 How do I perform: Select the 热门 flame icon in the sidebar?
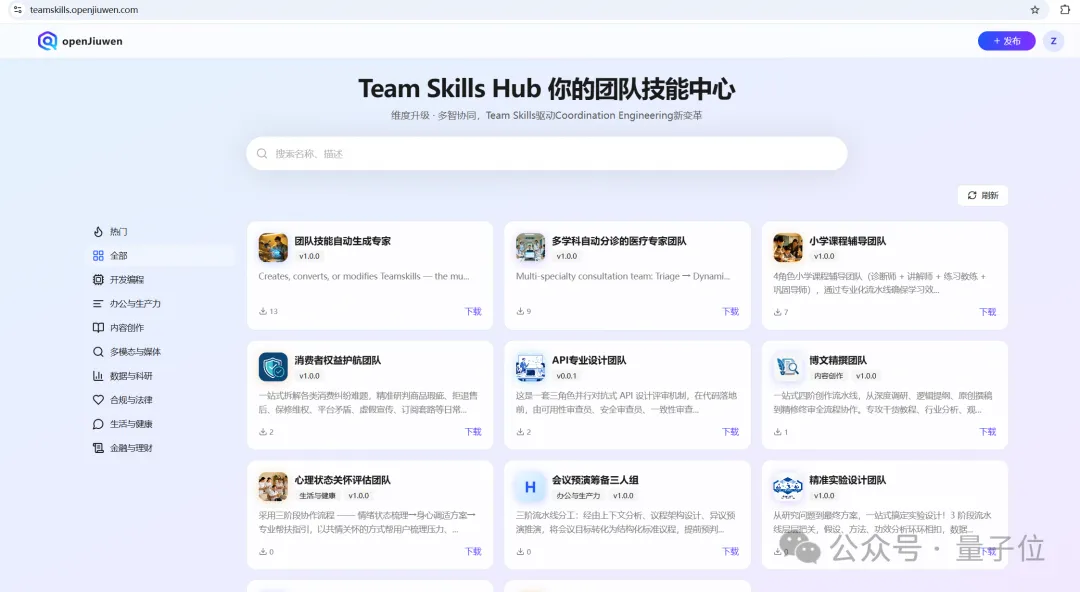97,231
